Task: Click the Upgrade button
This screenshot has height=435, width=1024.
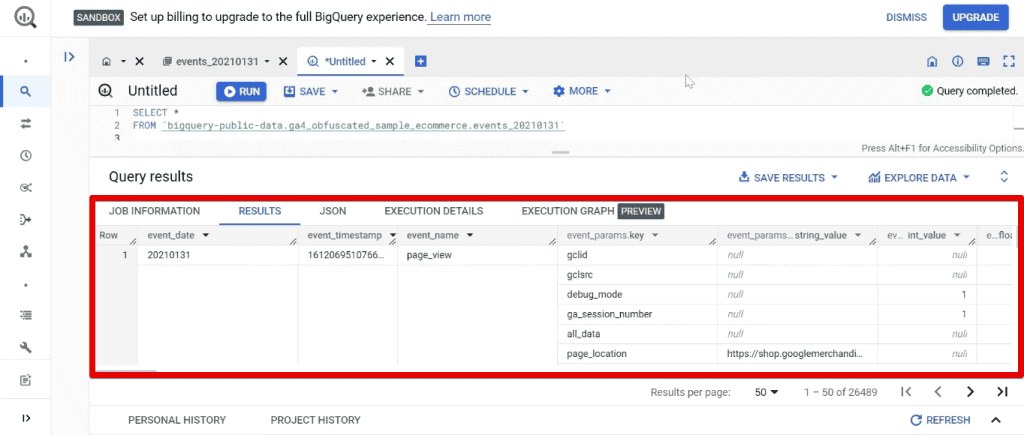Action: [x=976, y=17]
